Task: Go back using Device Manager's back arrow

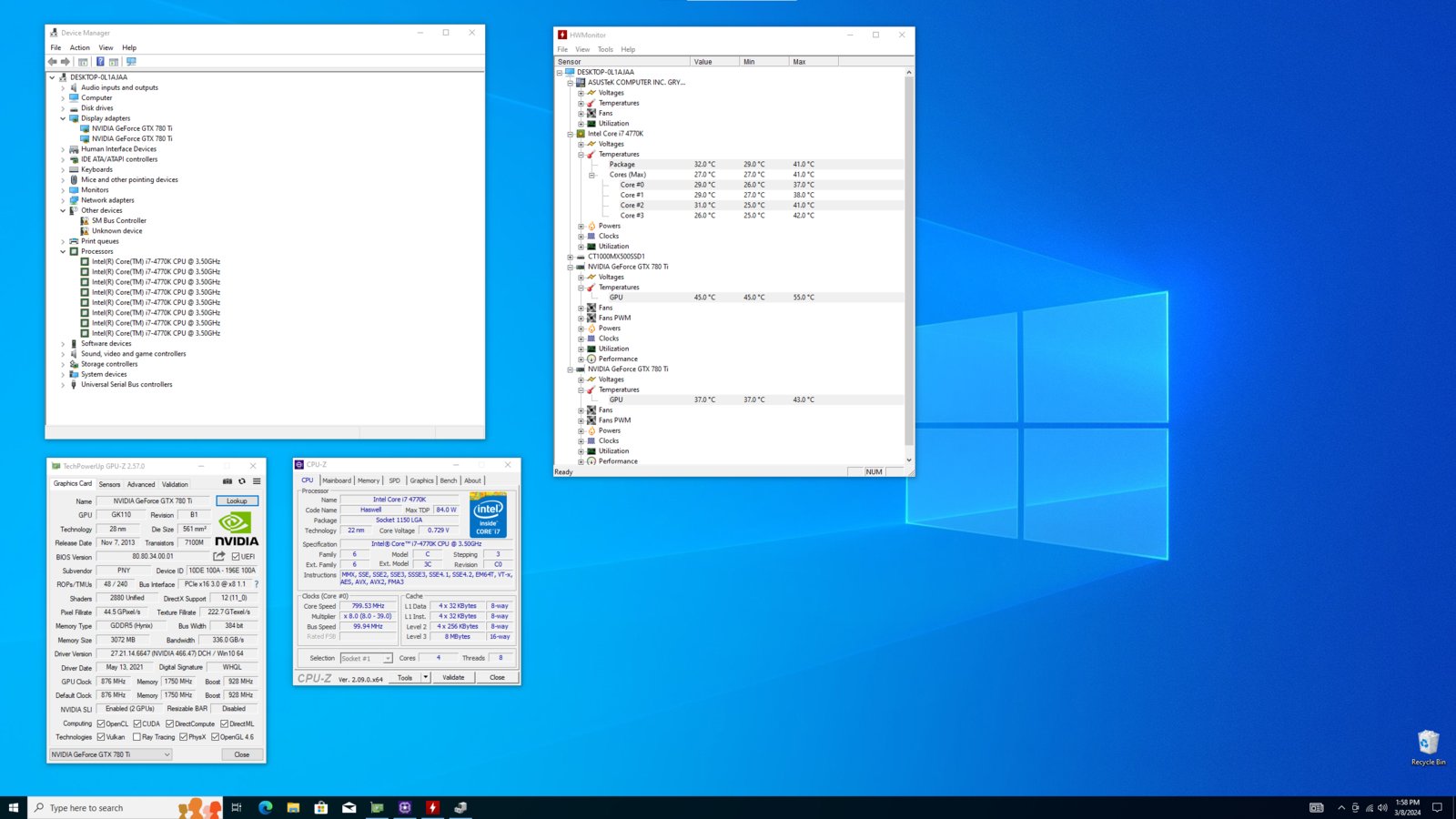Action: coord(52,62)
